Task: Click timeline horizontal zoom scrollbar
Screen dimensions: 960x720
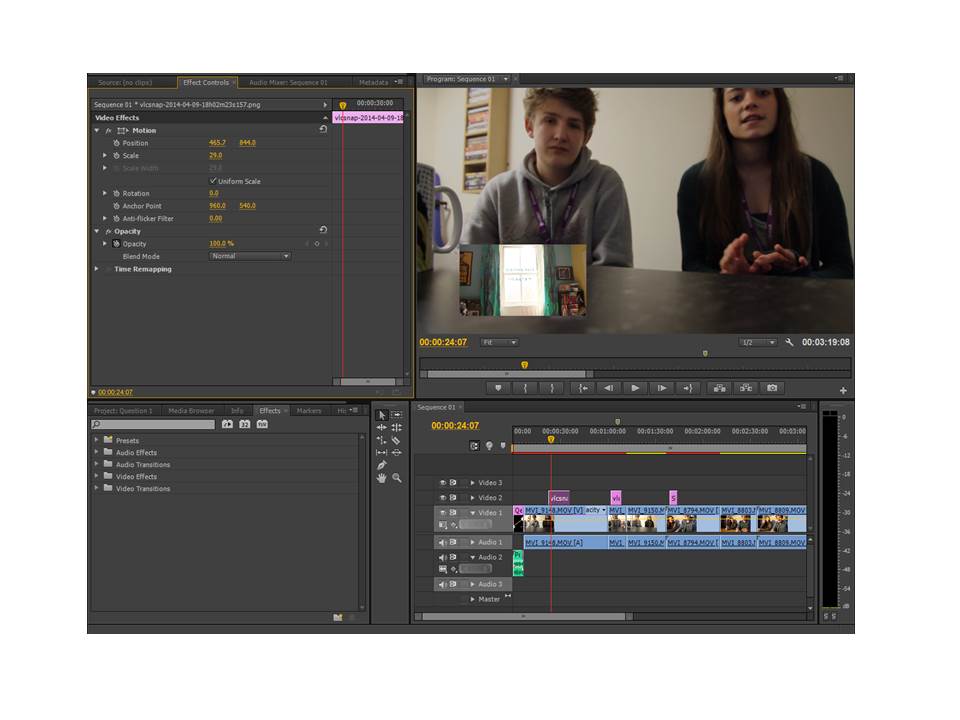Action: [523, 617]
